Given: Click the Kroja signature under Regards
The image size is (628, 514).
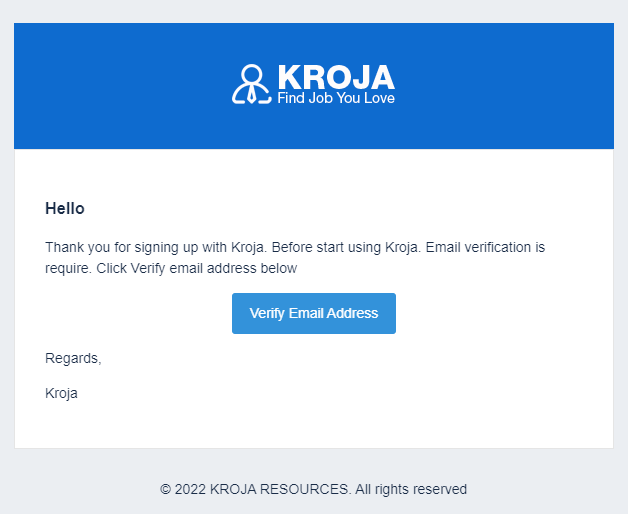Looking at the screenshot, I should tap(61, 393).
